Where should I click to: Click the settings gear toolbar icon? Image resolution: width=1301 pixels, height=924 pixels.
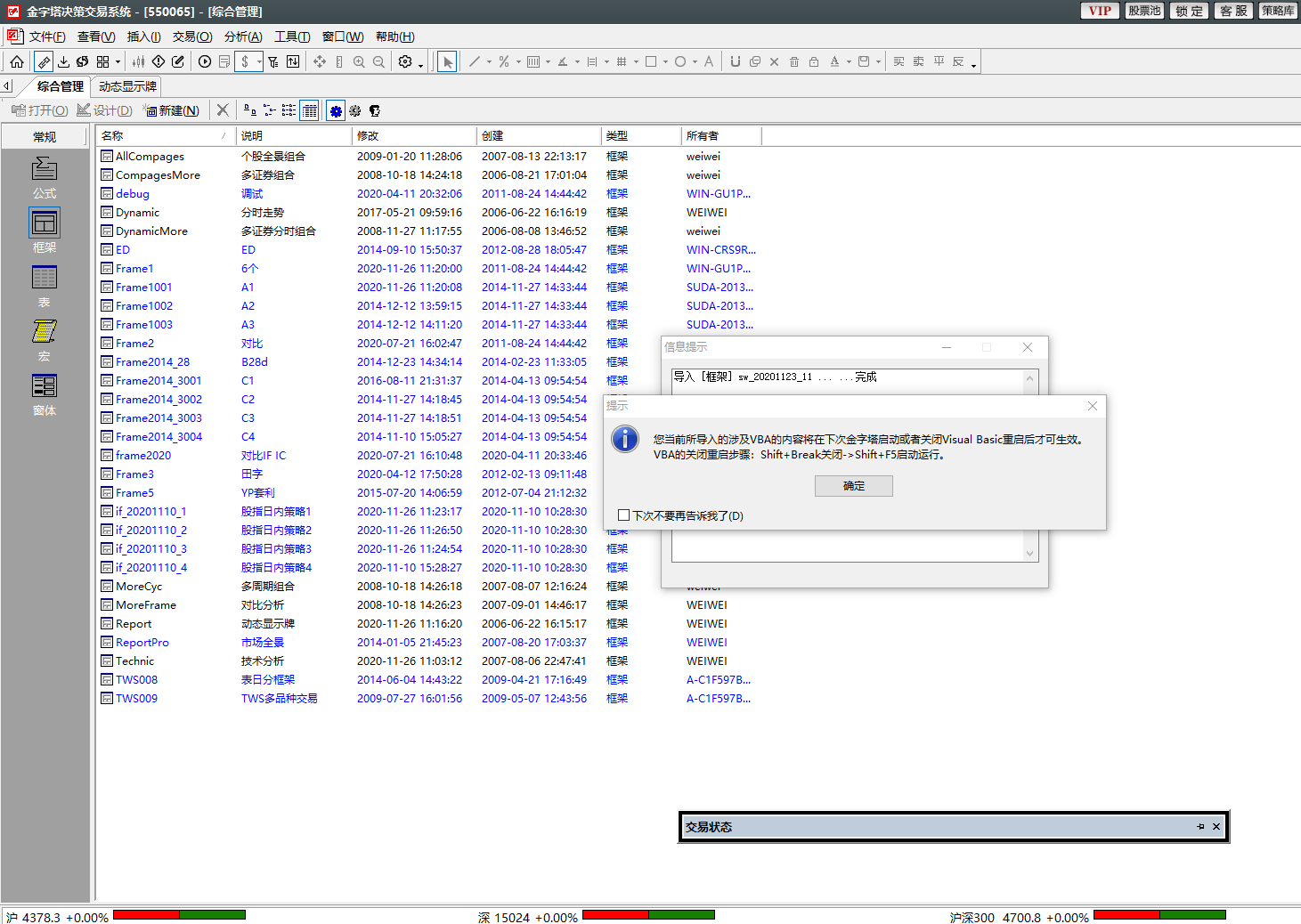coord(405,61)
